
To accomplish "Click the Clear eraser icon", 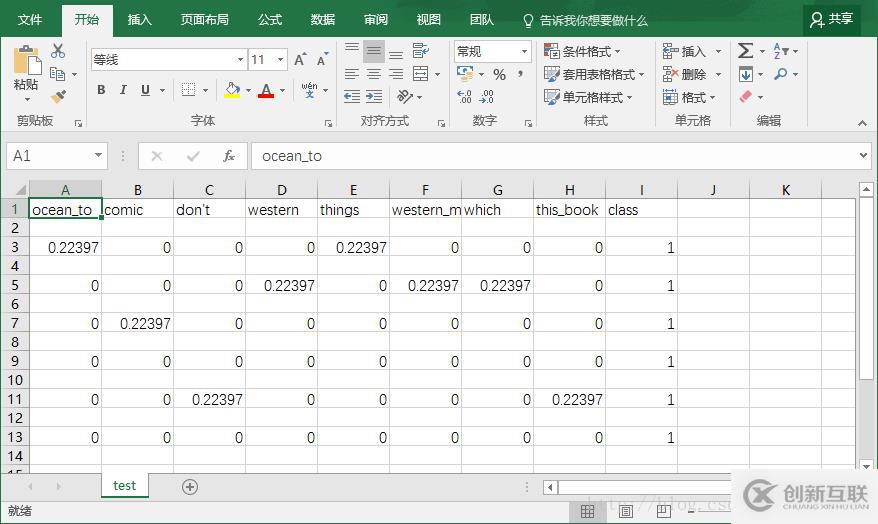I will pyautogui.click(x=745, y=97).
